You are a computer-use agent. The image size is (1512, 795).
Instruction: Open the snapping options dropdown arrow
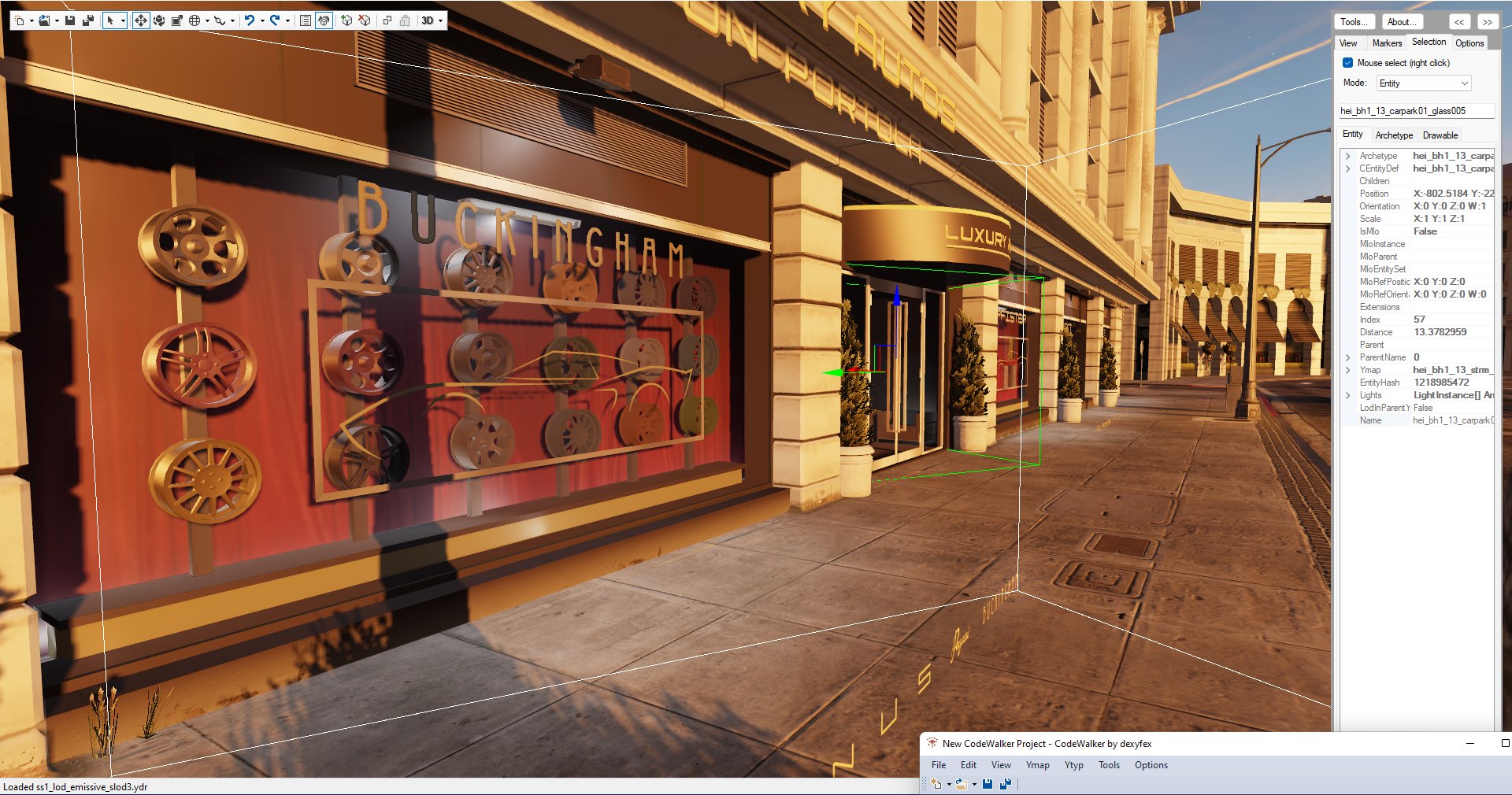coord(232,21)
